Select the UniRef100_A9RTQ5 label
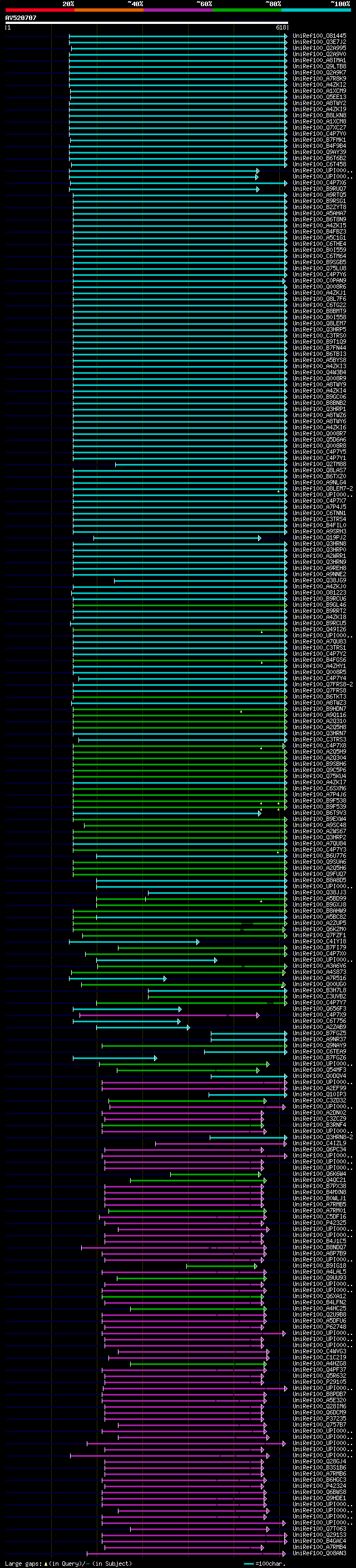The image size is (356, 1568). (319, 195)
